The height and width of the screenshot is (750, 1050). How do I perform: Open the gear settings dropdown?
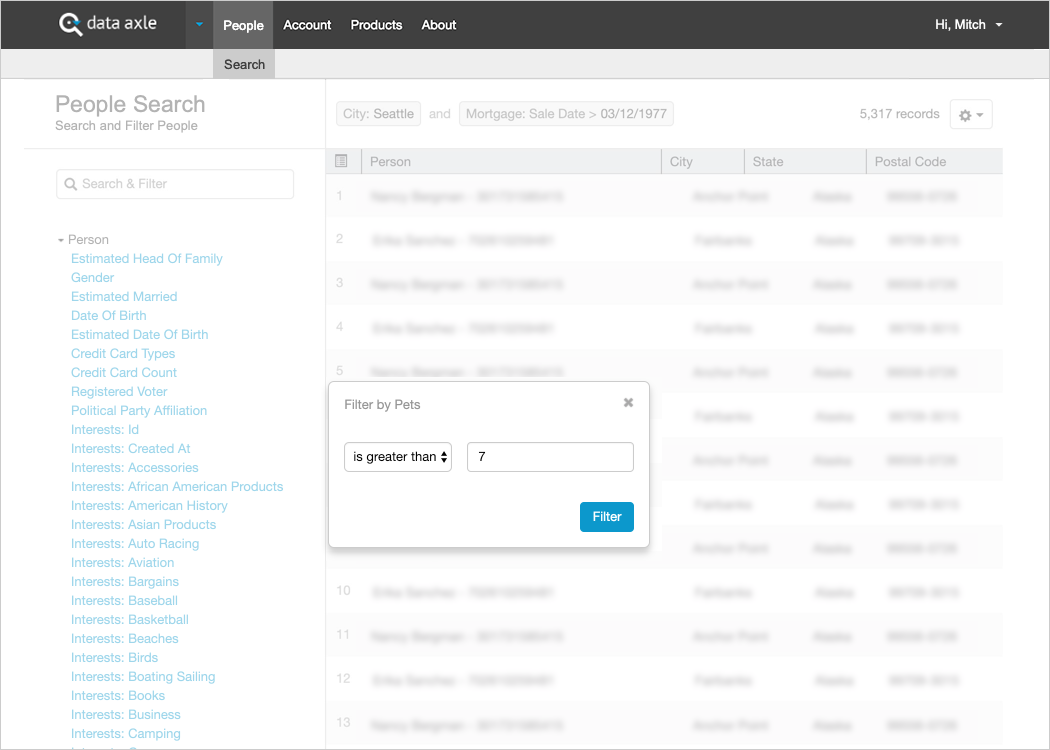coord(970,115)
